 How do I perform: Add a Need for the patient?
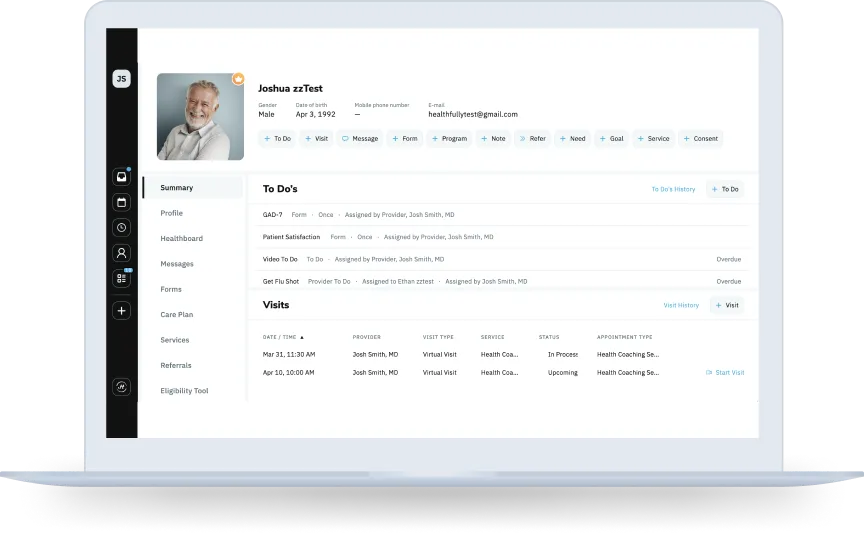[573, 139]
